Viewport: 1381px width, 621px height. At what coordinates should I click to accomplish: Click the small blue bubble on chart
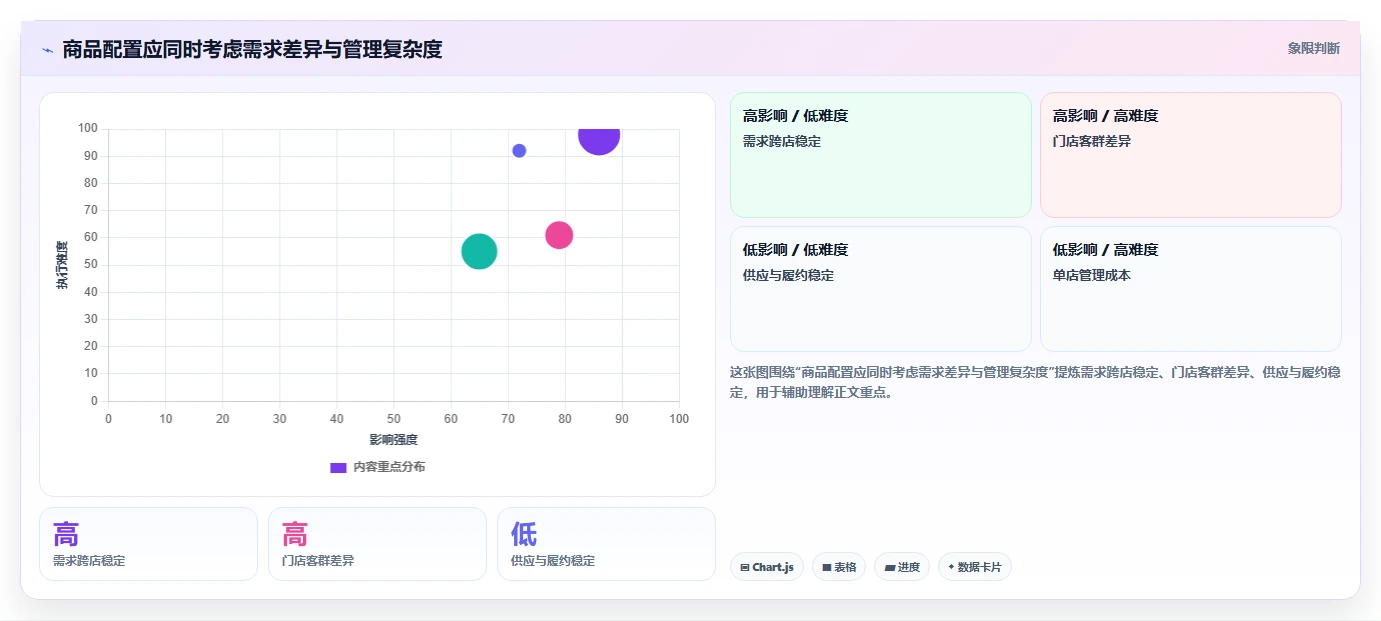[x=519, y=151]
